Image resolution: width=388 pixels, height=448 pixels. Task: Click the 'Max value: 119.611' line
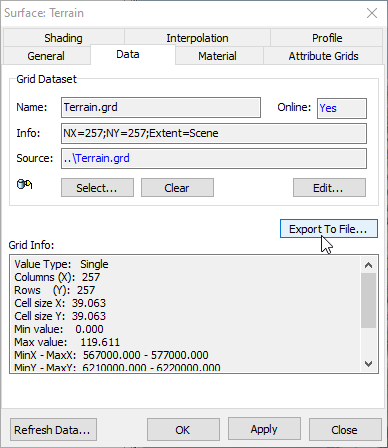(67, 342)
